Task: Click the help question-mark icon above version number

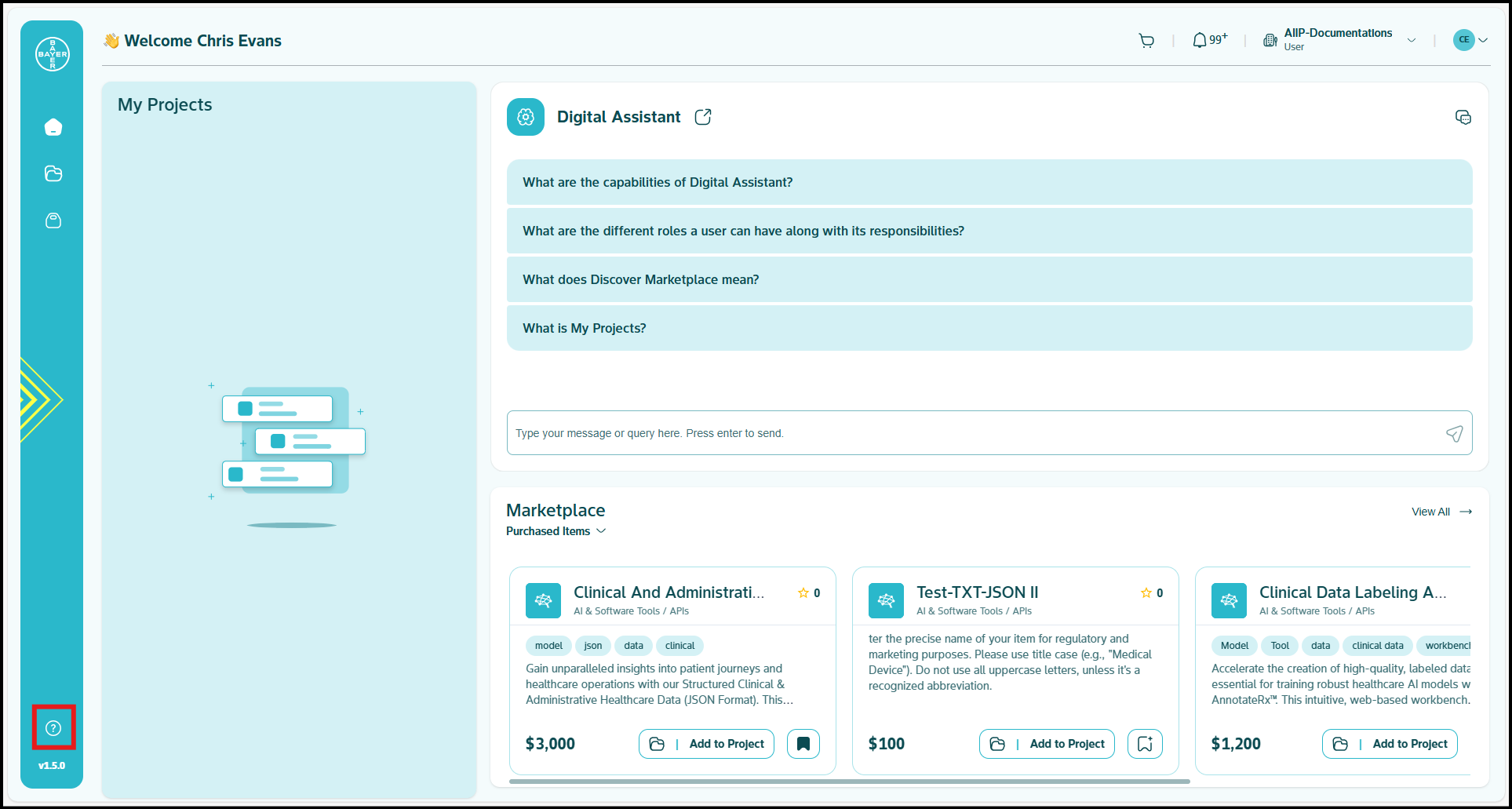Action: tap(53, 727)
